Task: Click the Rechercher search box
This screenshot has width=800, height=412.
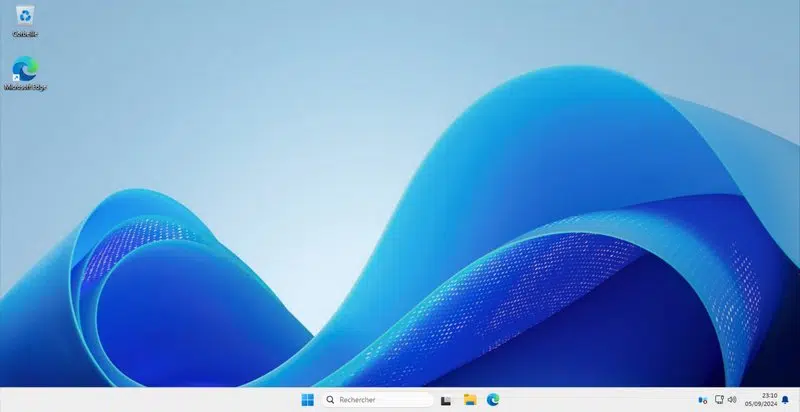Action: click(378, 400)
